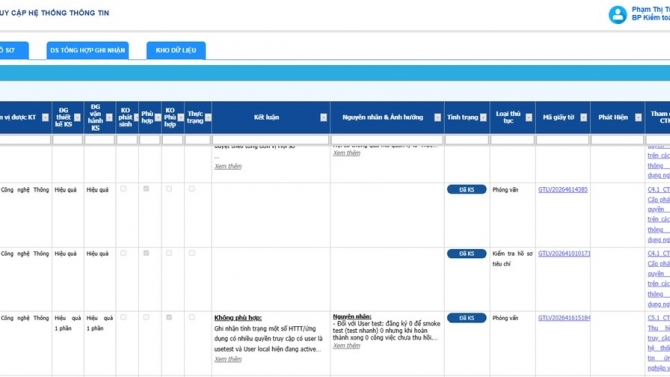The width and height of the screenshot is (670, 377).
Task: Focus the Nguyên nhân & Ảnh hưởng filter input
Action: click(x=387, y=140)
